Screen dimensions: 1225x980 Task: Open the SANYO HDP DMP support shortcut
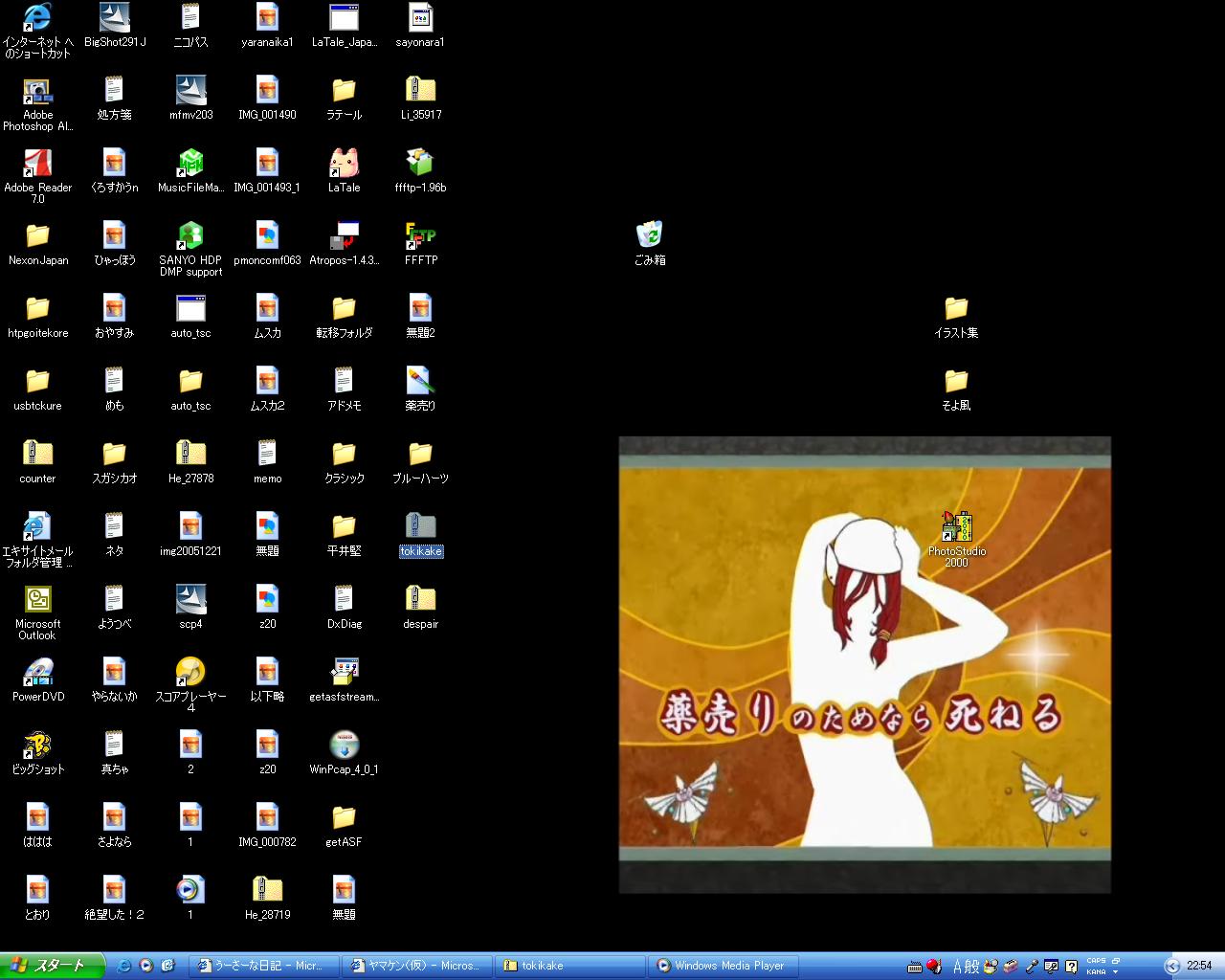pos(190,249)
